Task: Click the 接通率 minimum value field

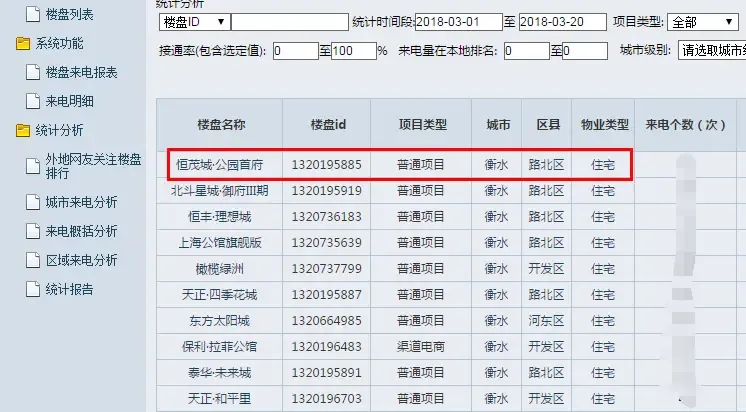Action: (294, 50)
